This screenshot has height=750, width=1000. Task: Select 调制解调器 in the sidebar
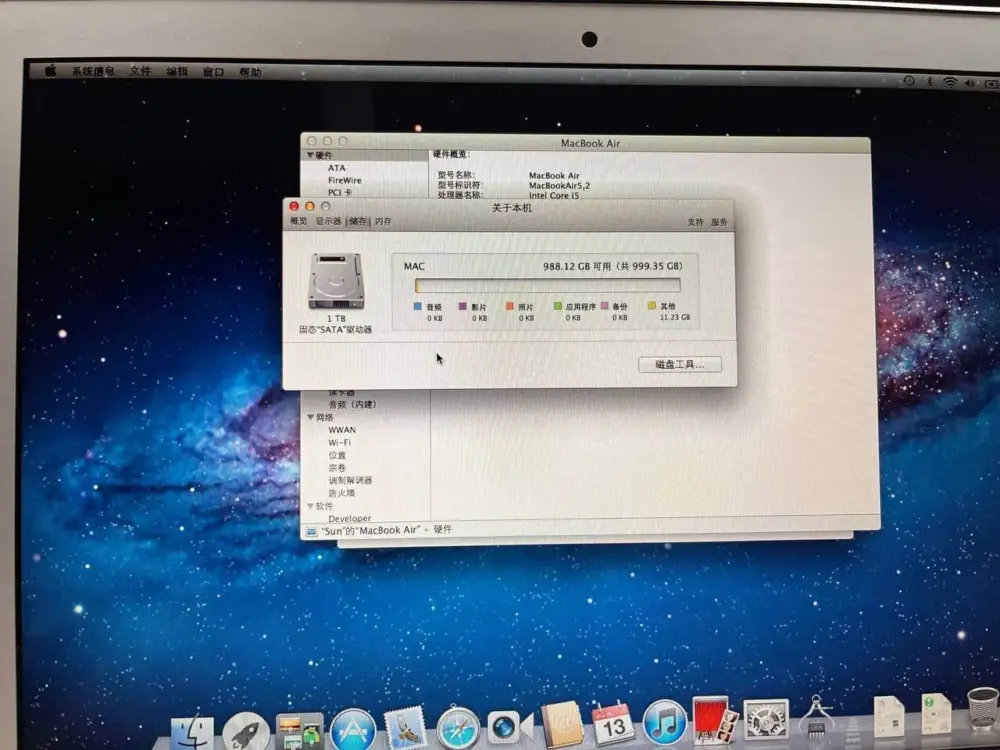(350, 480)
